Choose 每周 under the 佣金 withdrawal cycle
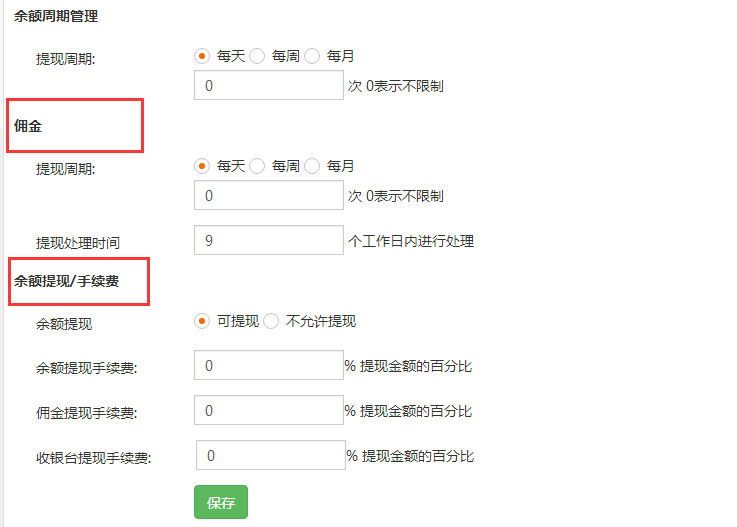The height and width of the screenshot is (527, 737). pos(257,166)
